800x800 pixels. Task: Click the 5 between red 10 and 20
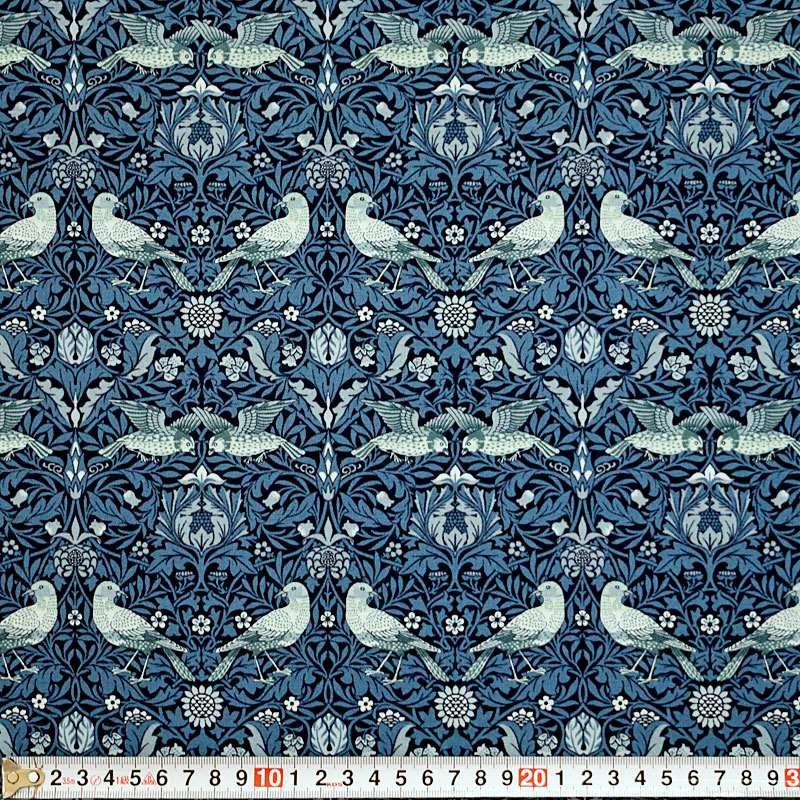click(400, 777)
